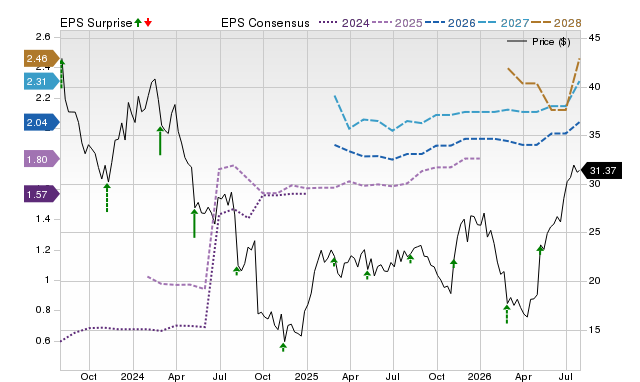Click the 2024 label on the time axis
Viewport: 640px width, 382px height.
click(x=132, y=376)
